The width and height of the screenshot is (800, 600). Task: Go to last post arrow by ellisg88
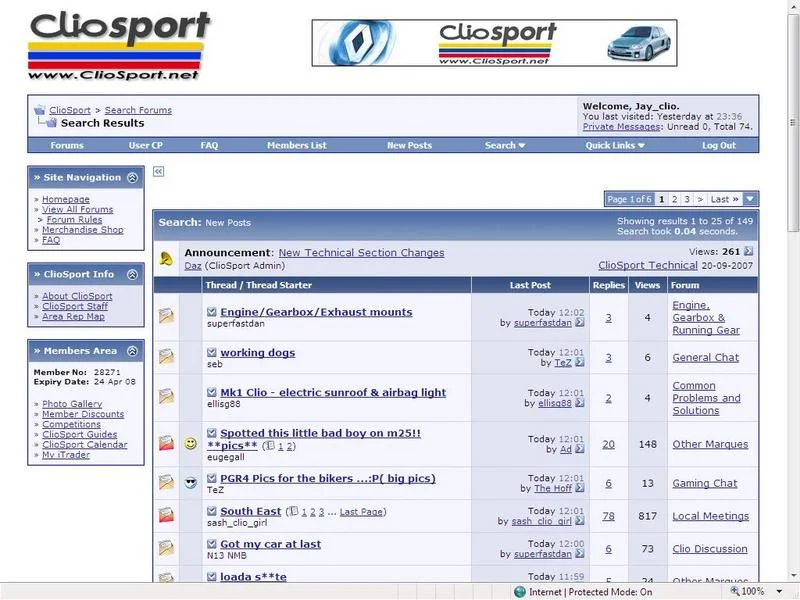580,403
